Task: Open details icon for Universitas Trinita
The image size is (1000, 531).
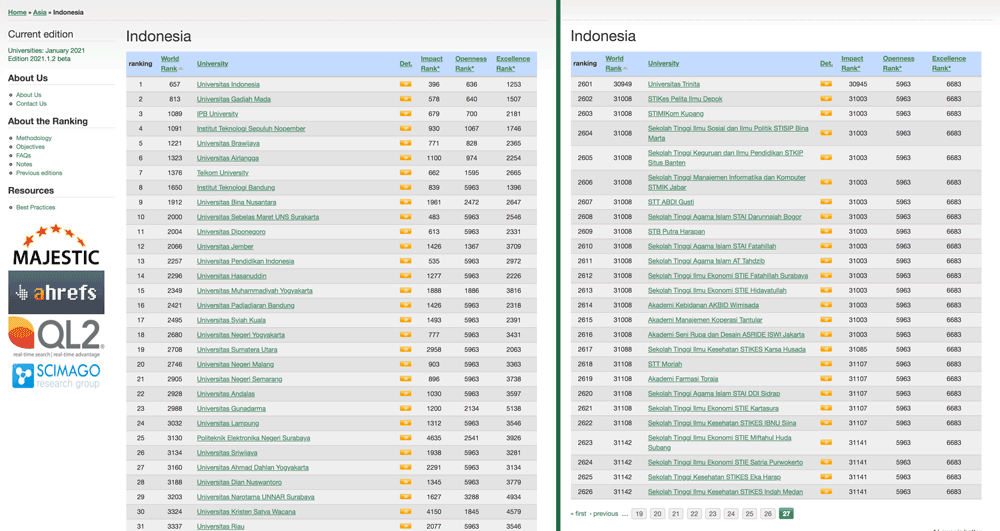Action: coord(826,84)
